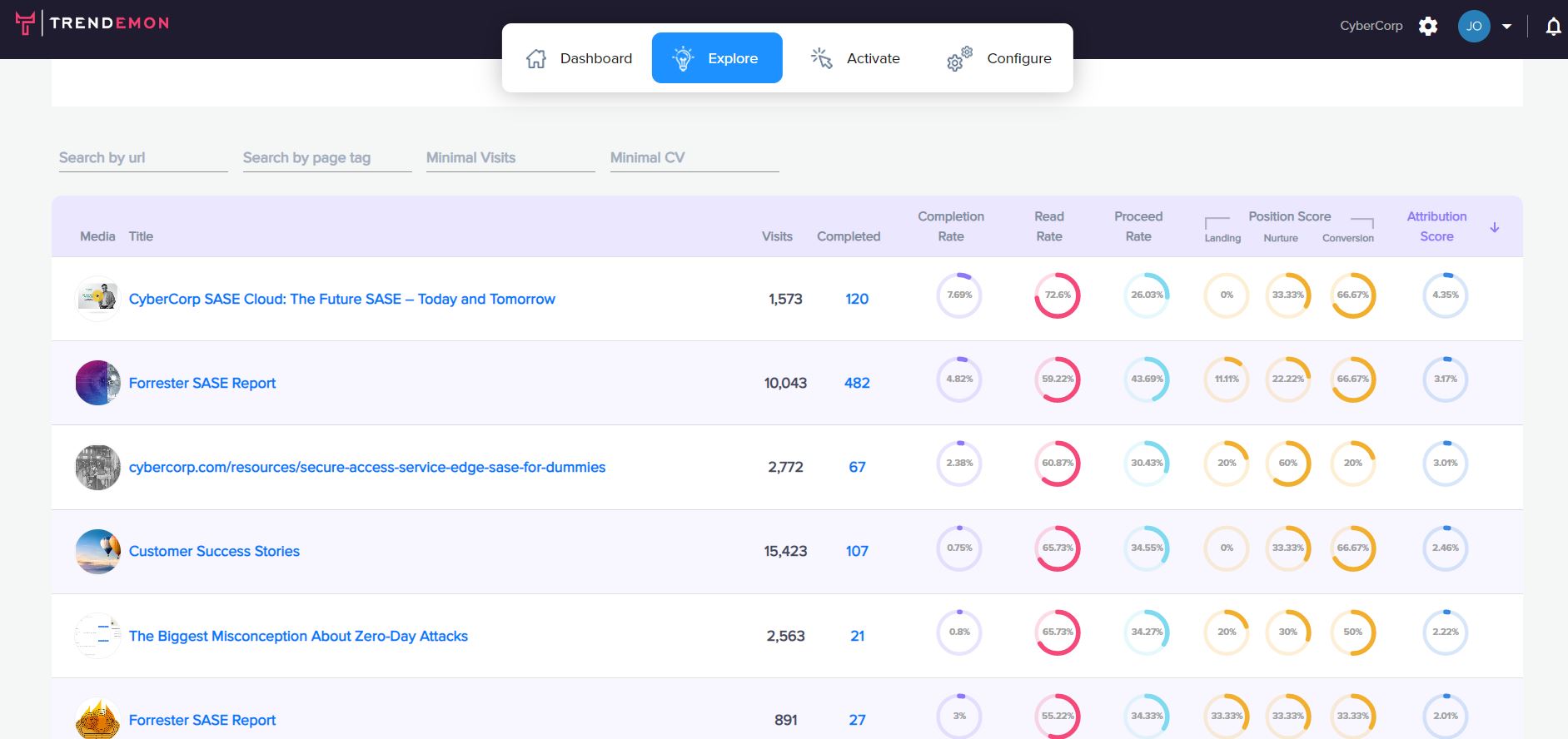The width and height of the screenshot is (1568, 739).
Task: Focus the Search by url field
Action: click(x=143, y=158)
